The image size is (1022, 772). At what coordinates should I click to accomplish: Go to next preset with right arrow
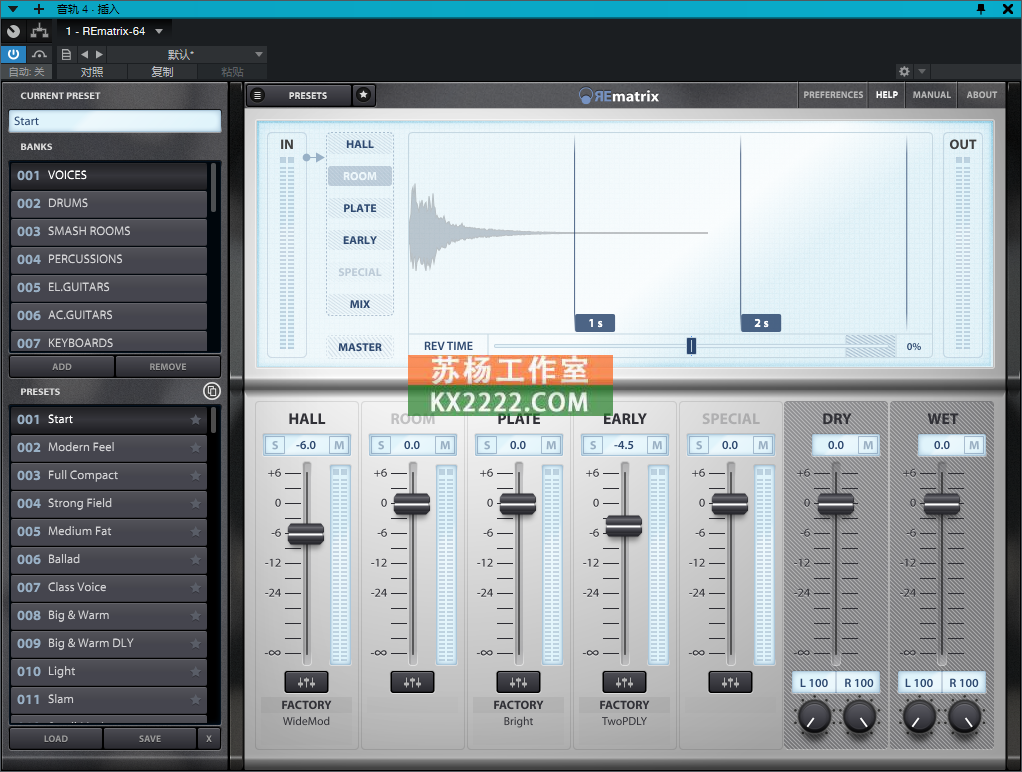99,54
